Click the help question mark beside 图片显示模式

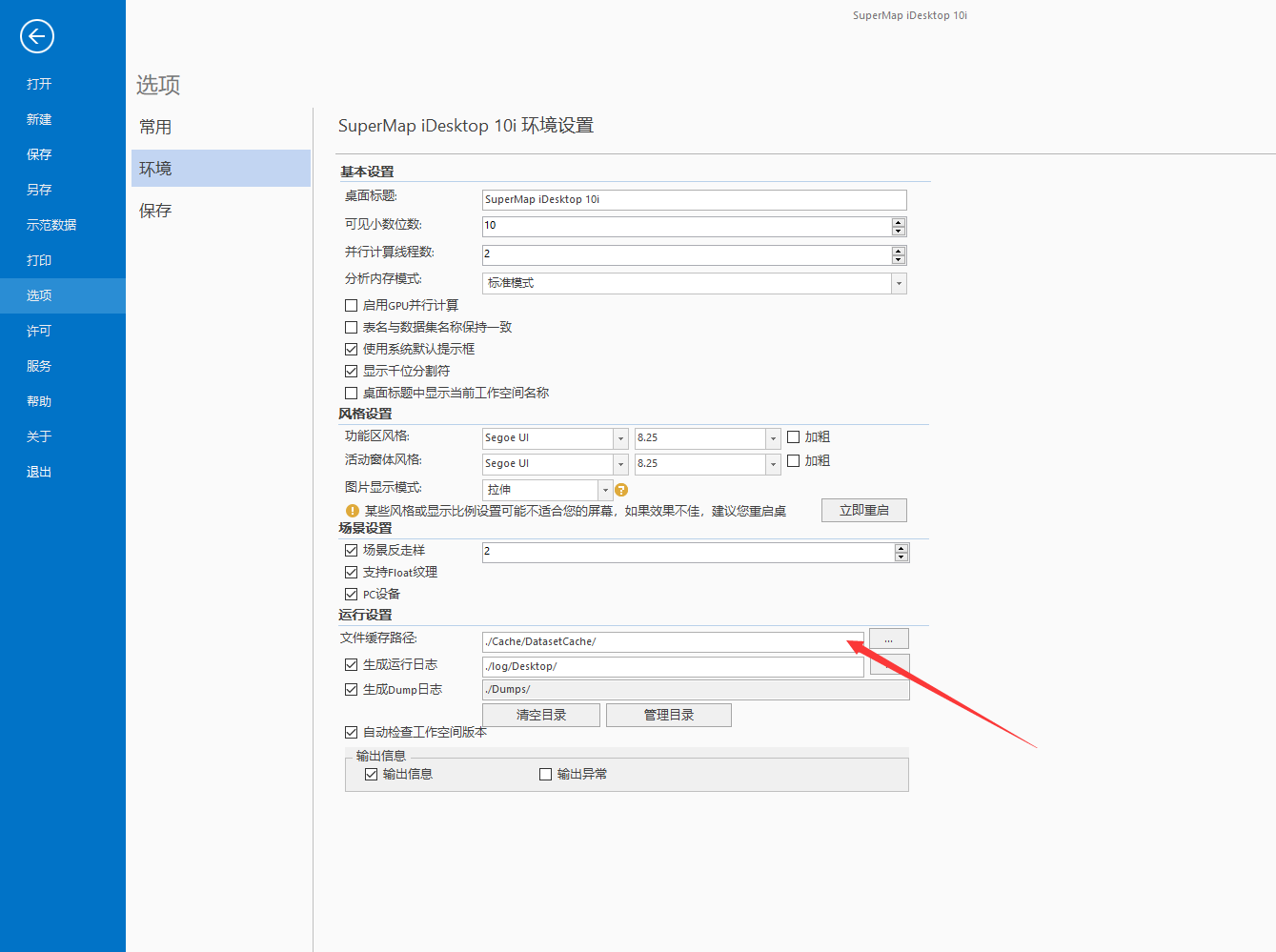621,490
